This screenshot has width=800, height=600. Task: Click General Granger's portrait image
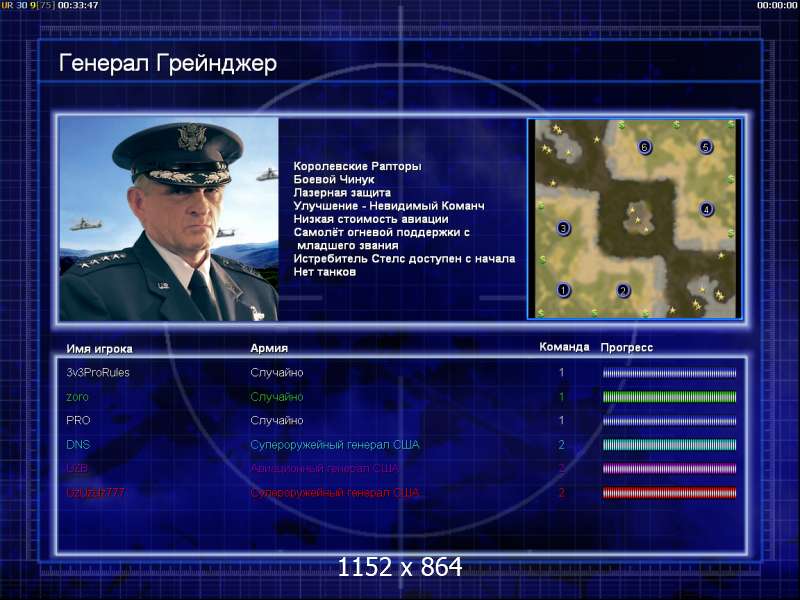[169, 219]
